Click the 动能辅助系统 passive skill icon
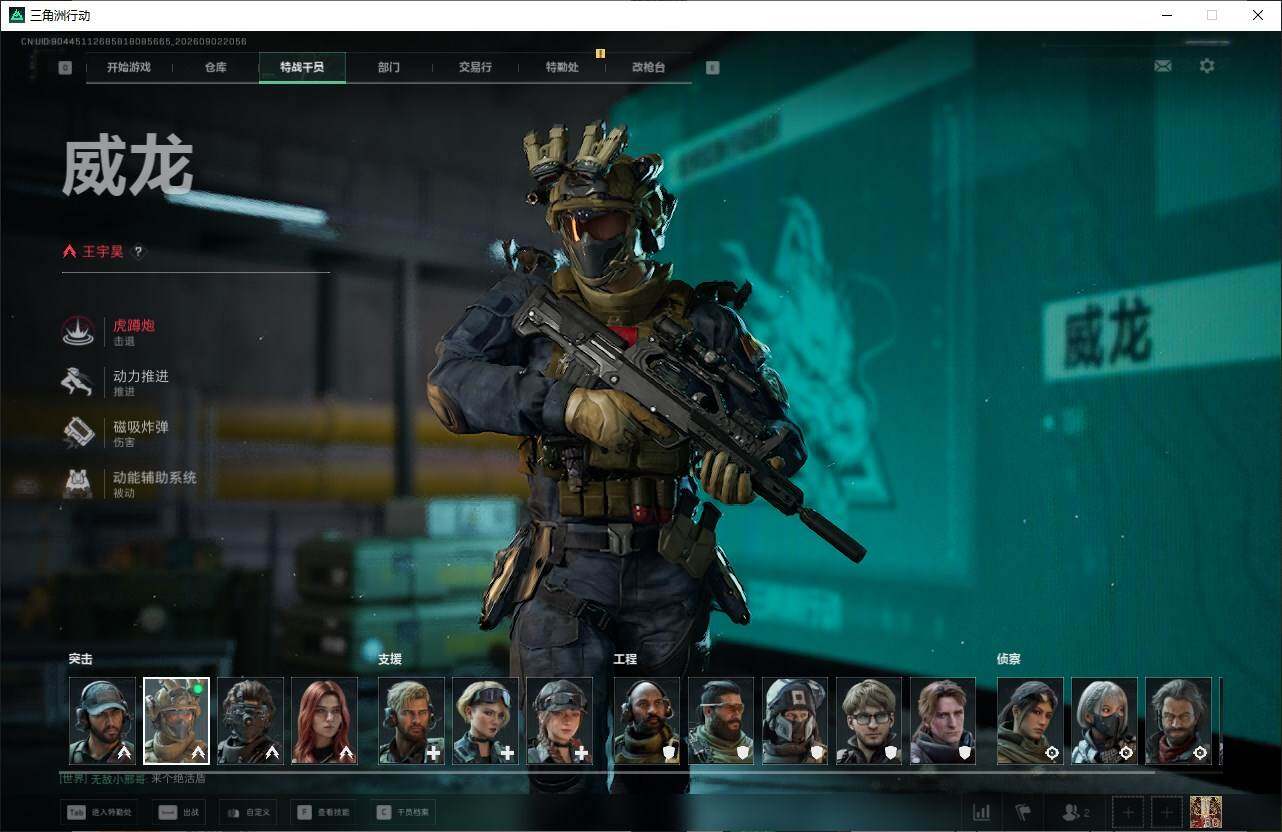1282x832 pixels. (x=78, y=483)
